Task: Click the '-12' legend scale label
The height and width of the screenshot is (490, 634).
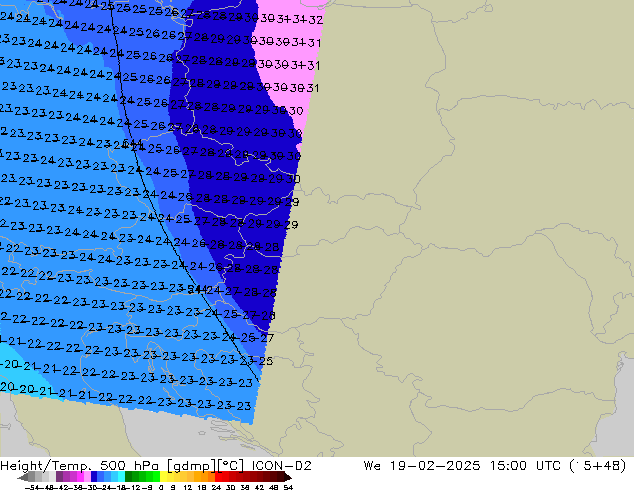Action: (x=135, y=488)
